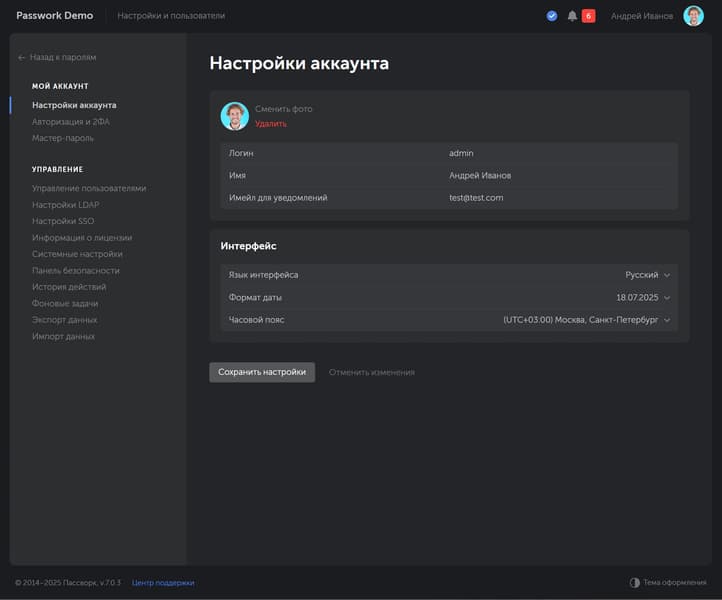Open Центр поддержки link in footer
Screen dimensions: 722x600
(x=163, y=583)
